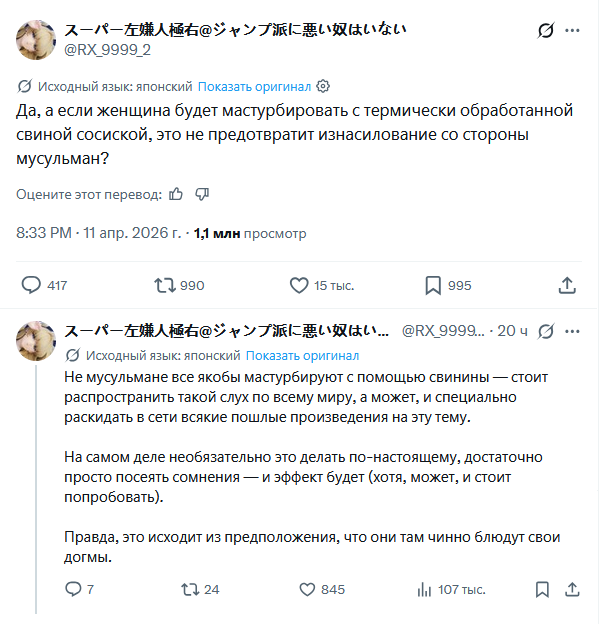
Task: Click "Показать оригинал" on the main post
Action: pyautogui.click(x=254, y=87)
